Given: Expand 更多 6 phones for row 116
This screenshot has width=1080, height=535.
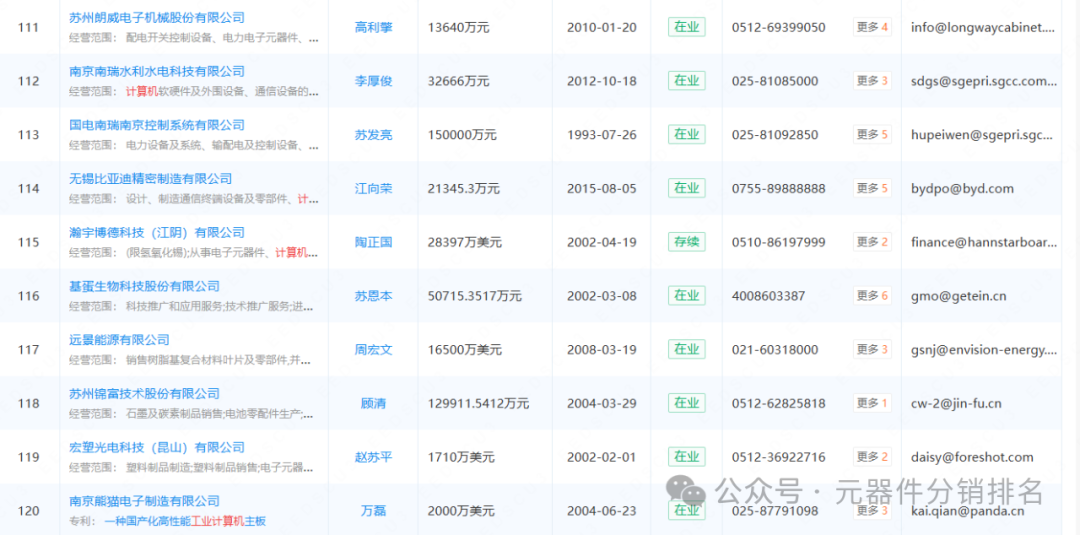Looking at the screenshot, I should [x=872, y=296].
